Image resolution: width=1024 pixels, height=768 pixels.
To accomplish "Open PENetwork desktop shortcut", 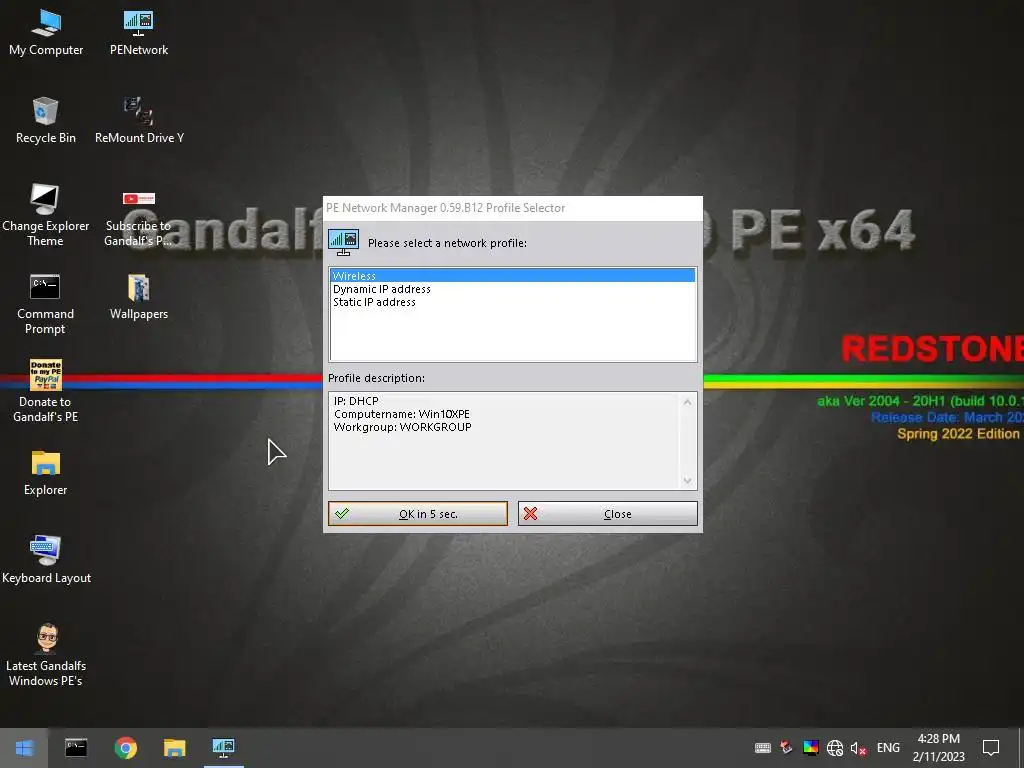I will [138, 33].
